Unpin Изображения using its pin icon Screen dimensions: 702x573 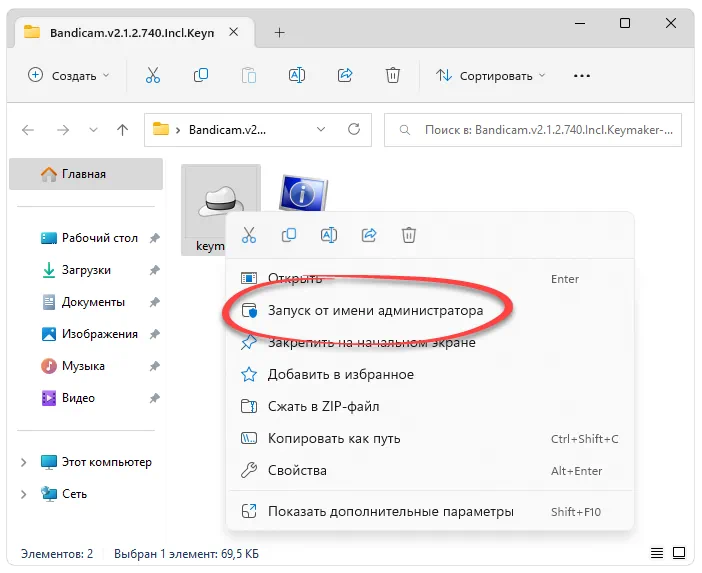pos(154,334)
